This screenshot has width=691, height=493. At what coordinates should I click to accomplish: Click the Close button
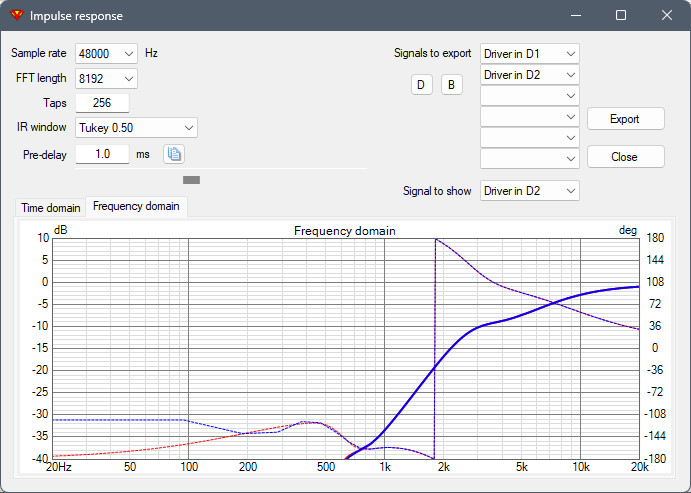click(x=625, y=157)
